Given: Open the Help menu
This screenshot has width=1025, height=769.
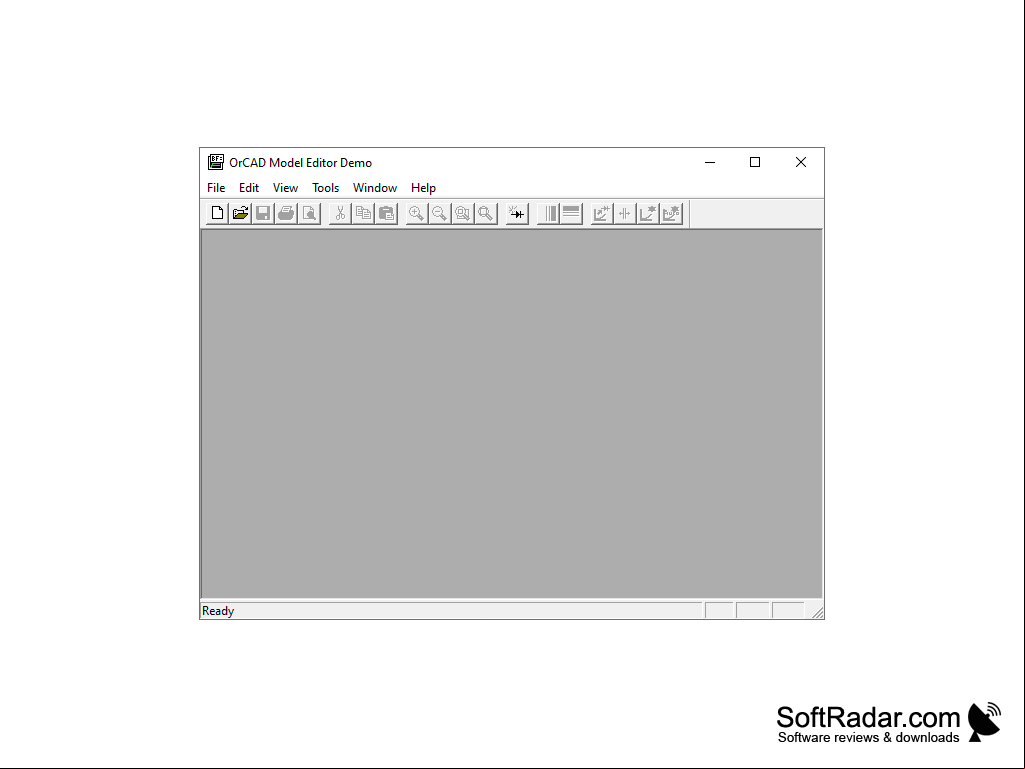Looking at the screenshot, I should (x=423, y=188).
